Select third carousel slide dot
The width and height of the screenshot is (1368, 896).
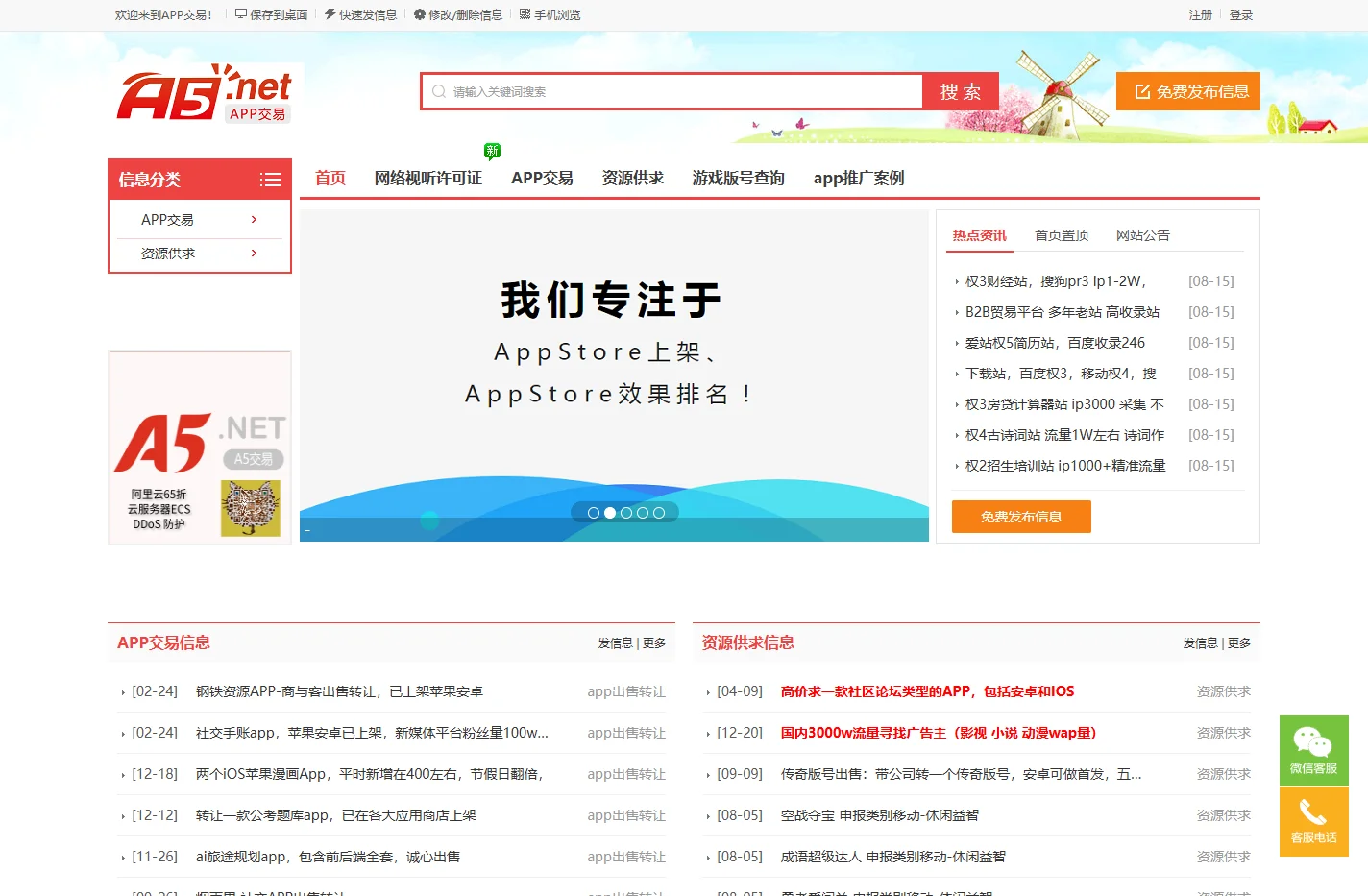(x=626, y=513)
